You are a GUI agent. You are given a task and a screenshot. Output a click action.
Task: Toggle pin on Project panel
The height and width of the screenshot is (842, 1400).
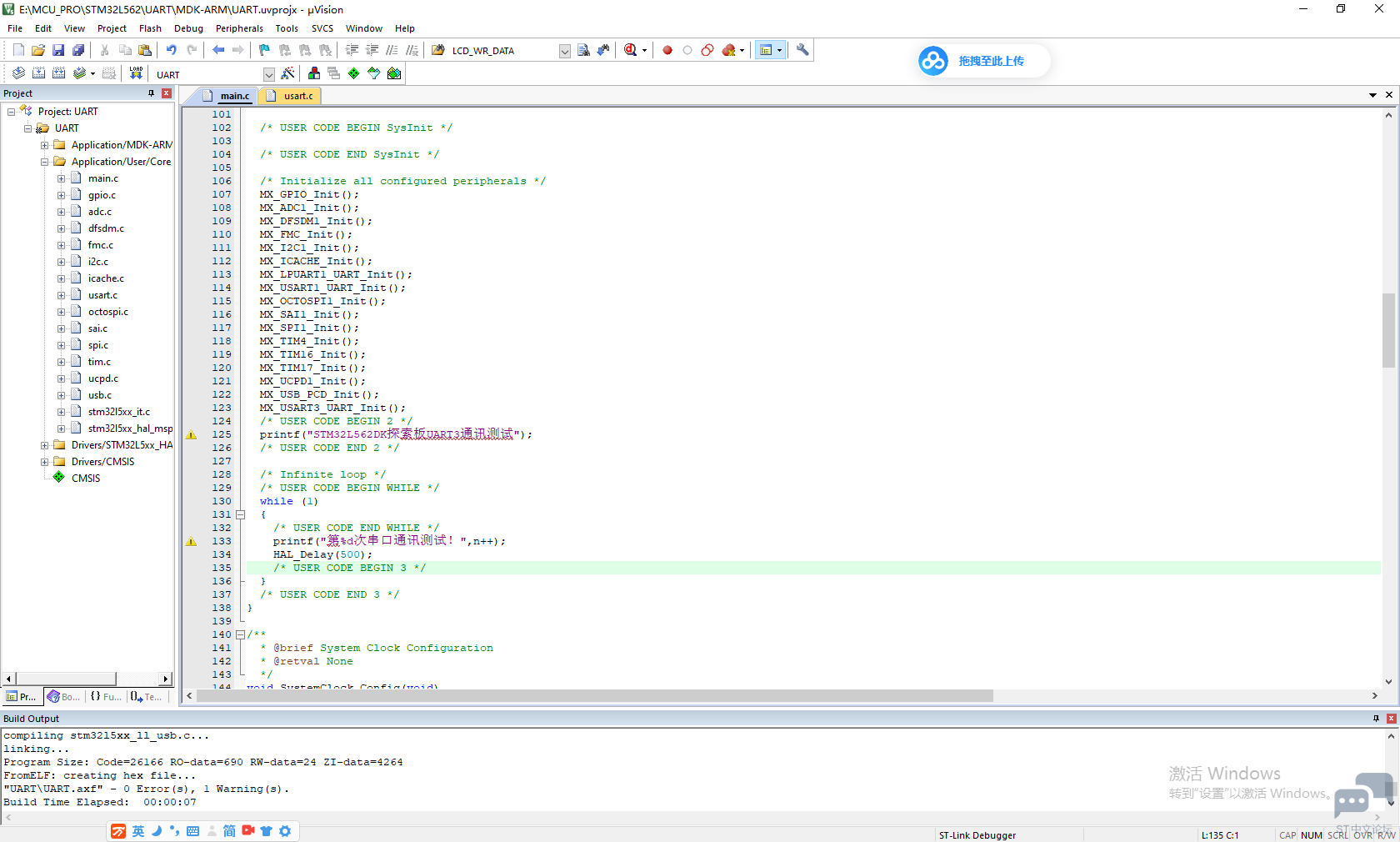pos(151,93)
